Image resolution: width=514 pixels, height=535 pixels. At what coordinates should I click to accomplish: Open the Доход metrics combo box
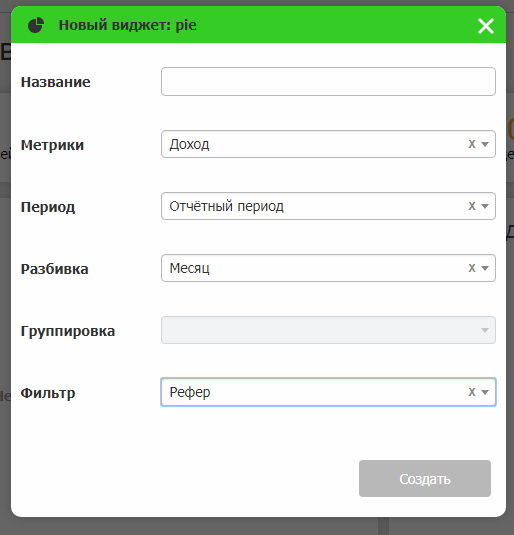point(328,144)
